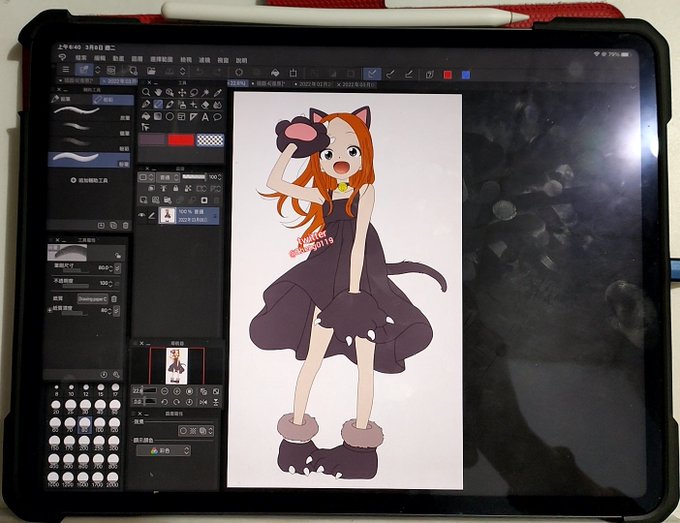The image size is (680, 523).
Task: Adjust the layer opacity slider
Action: click(x=194, y=177)
